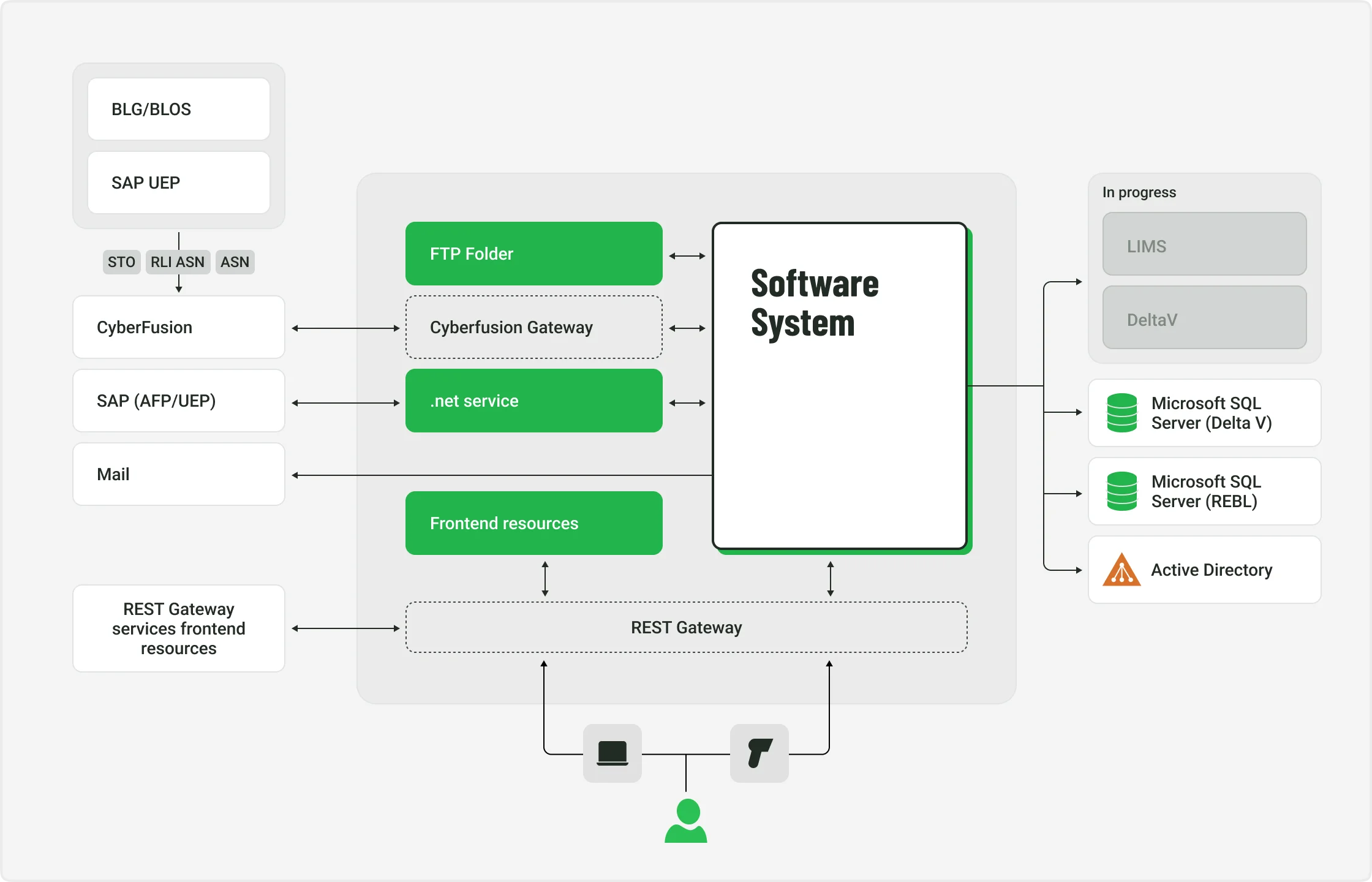
Task: Click the database icon beside SQL Server (REBL)
Action: 1122,491
